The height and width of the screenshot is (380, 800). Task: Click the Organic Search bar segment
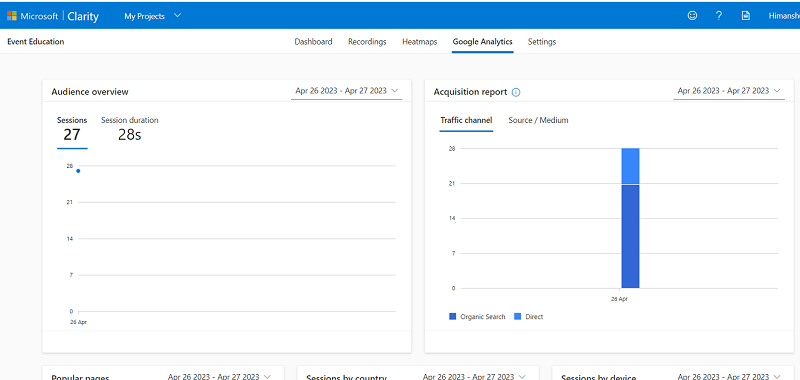coord(630,236)
